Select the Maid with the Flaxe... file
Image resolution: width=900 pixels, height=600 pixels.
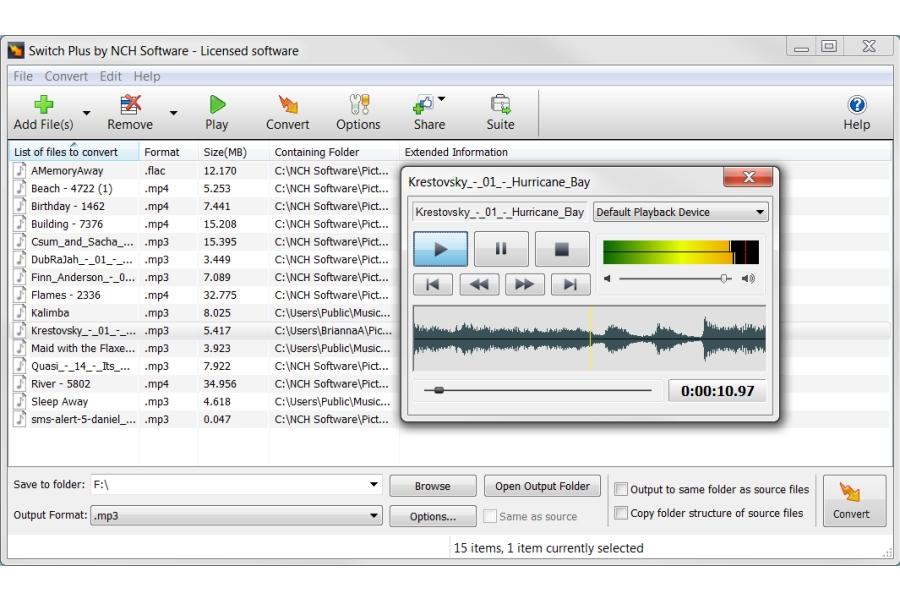point(83,349)
